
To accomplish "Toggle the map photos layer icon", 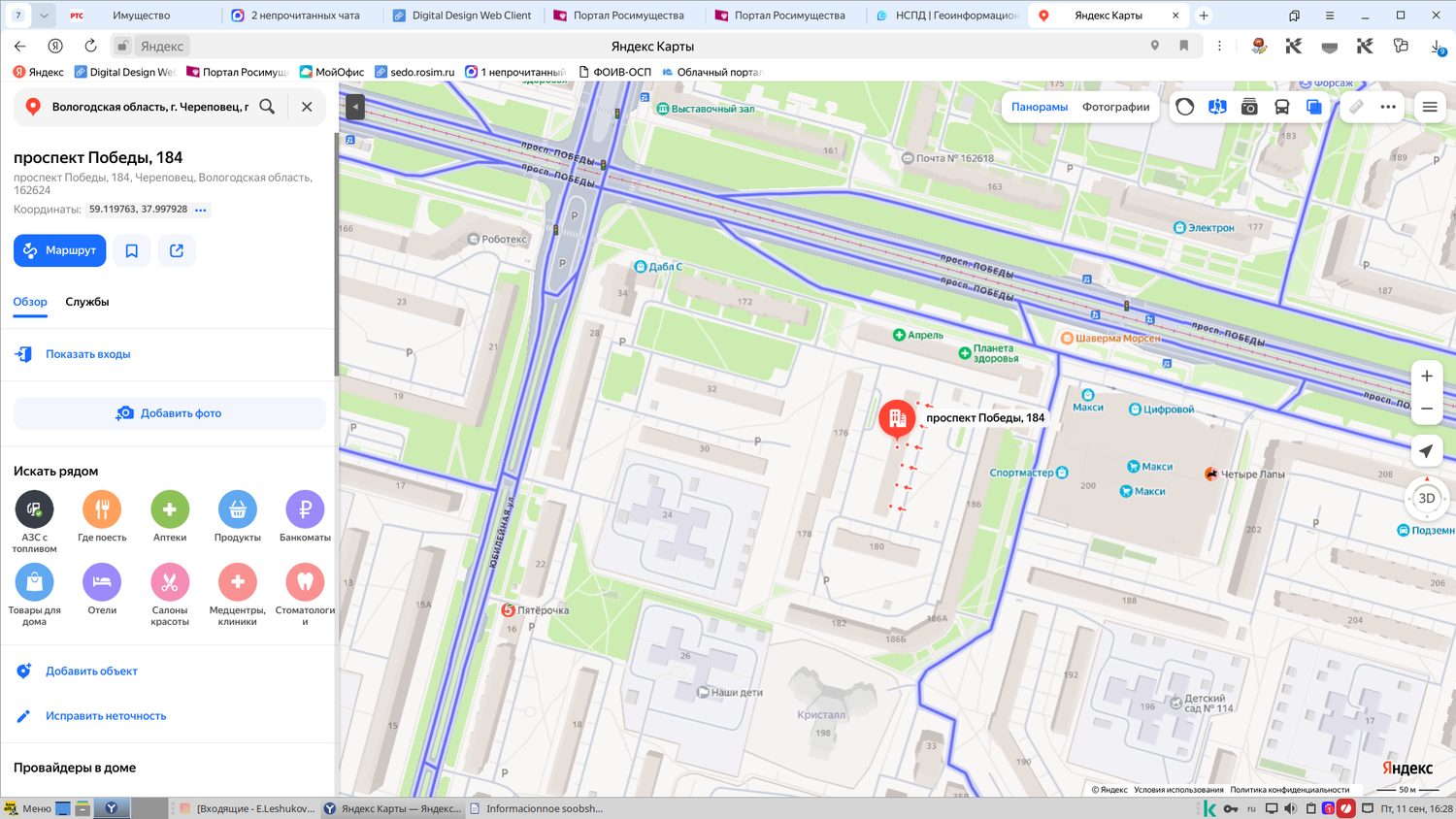I will (x=1249, y=107).
